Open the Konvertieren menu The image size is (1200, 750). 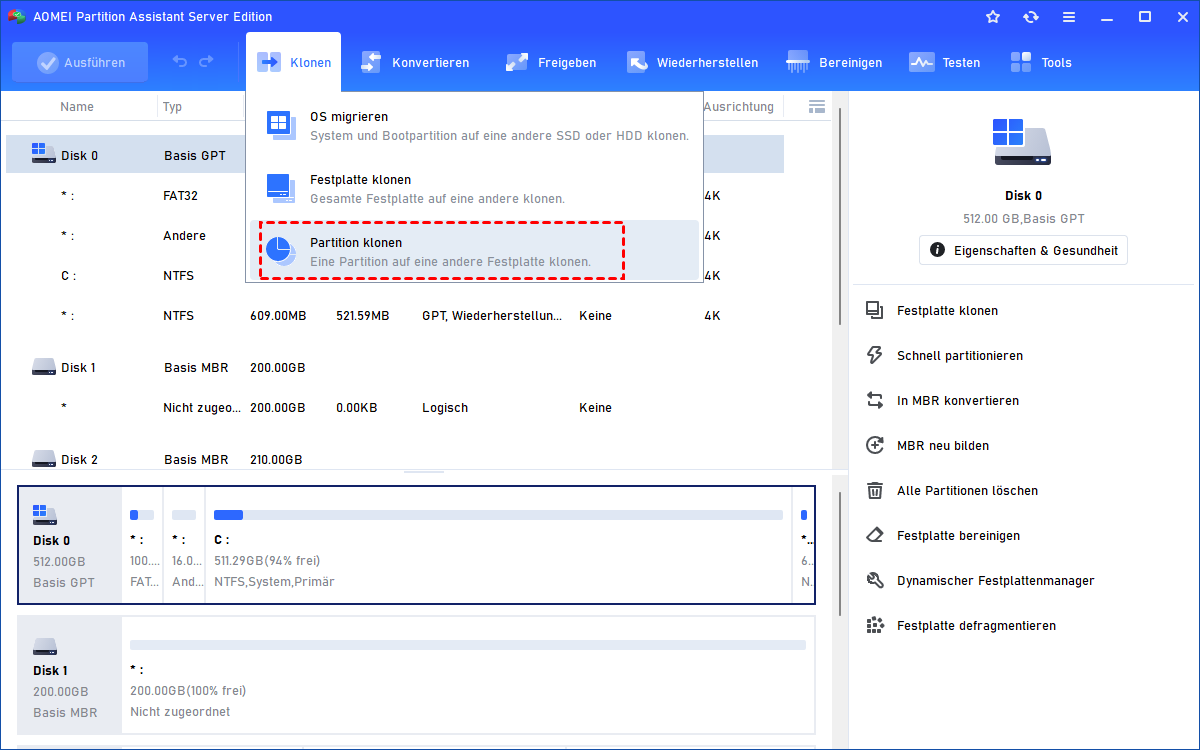click(x=415, y=62)
